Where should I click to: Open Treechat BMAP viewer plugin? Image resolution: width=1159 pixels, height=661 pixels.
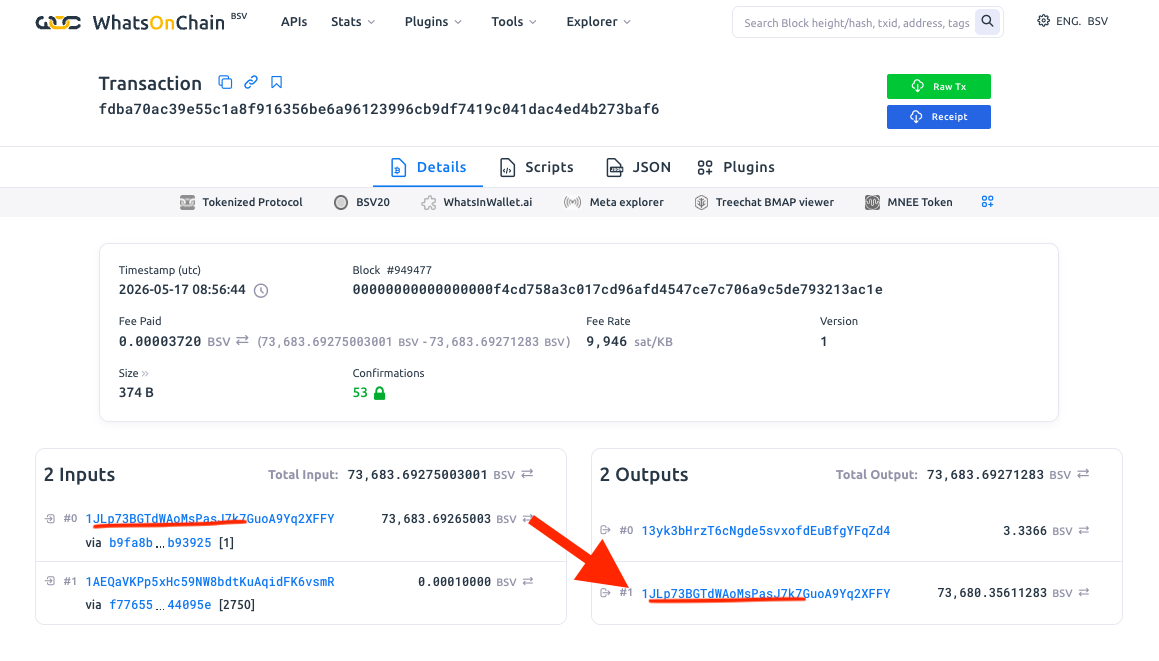click(x=764, y=202)
